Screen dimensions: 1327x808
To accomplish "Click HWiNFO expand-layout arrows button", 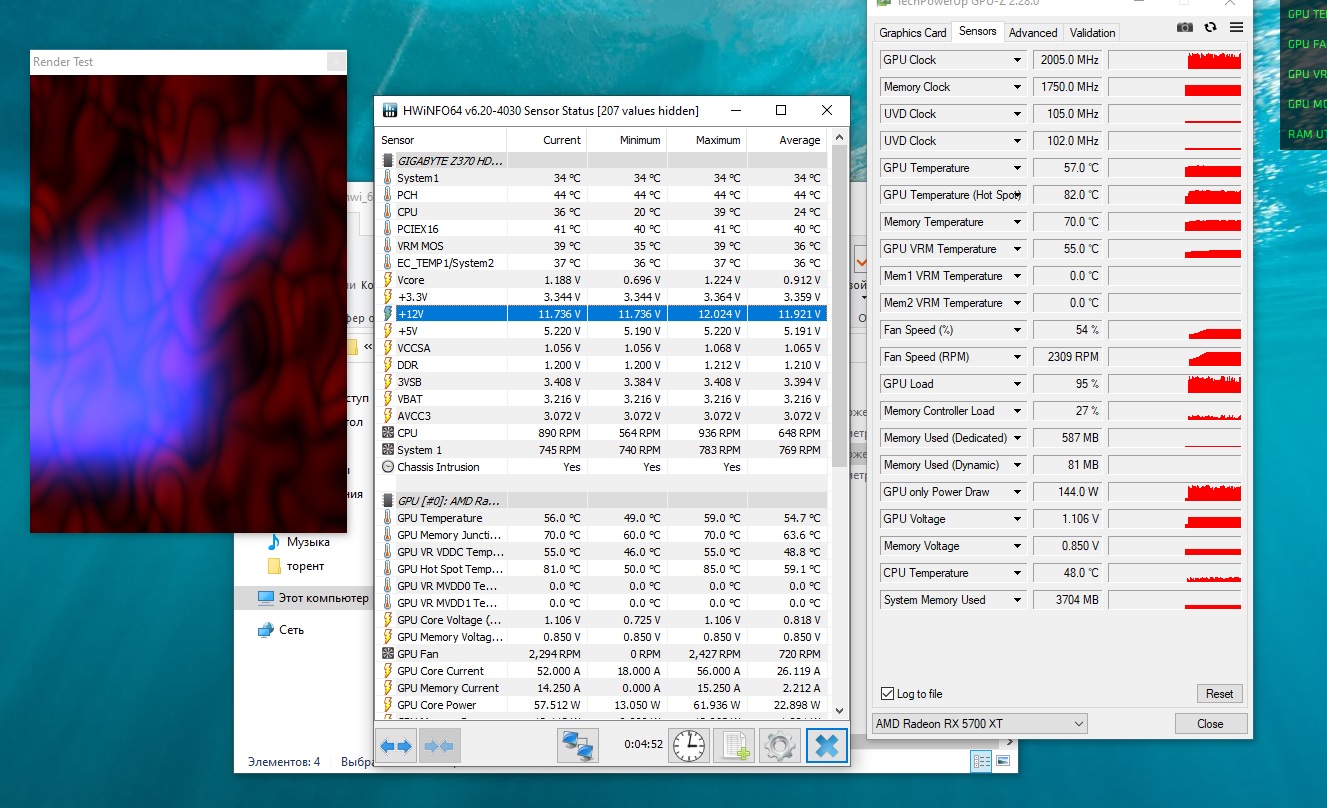I will pos(396,746).
